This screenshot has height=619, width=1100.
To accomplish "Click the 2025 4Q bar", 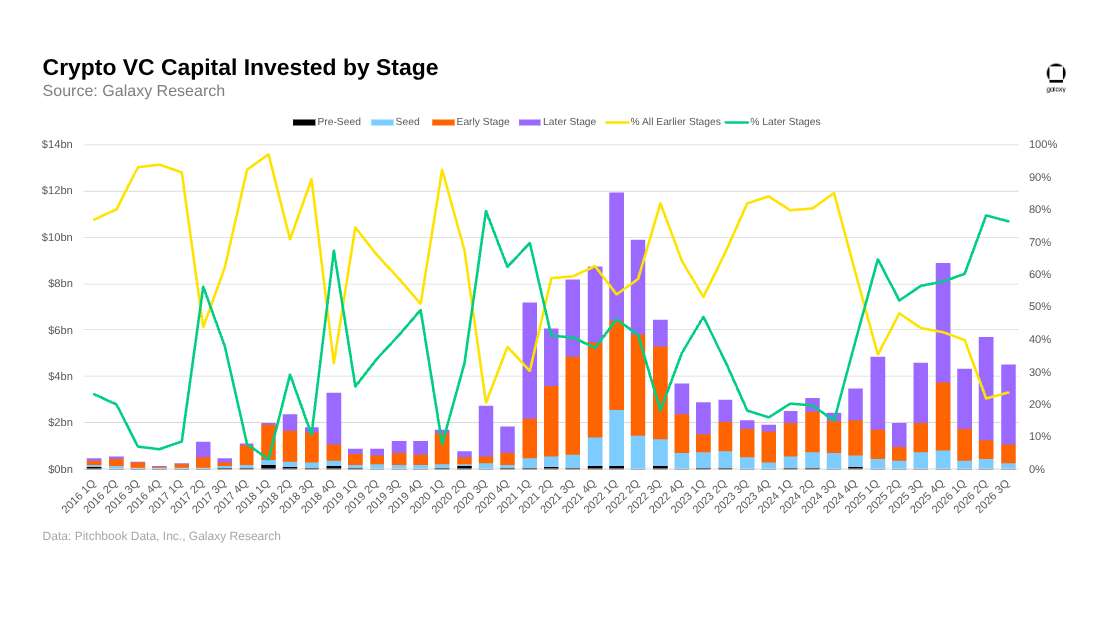I will tap(943, 366).
